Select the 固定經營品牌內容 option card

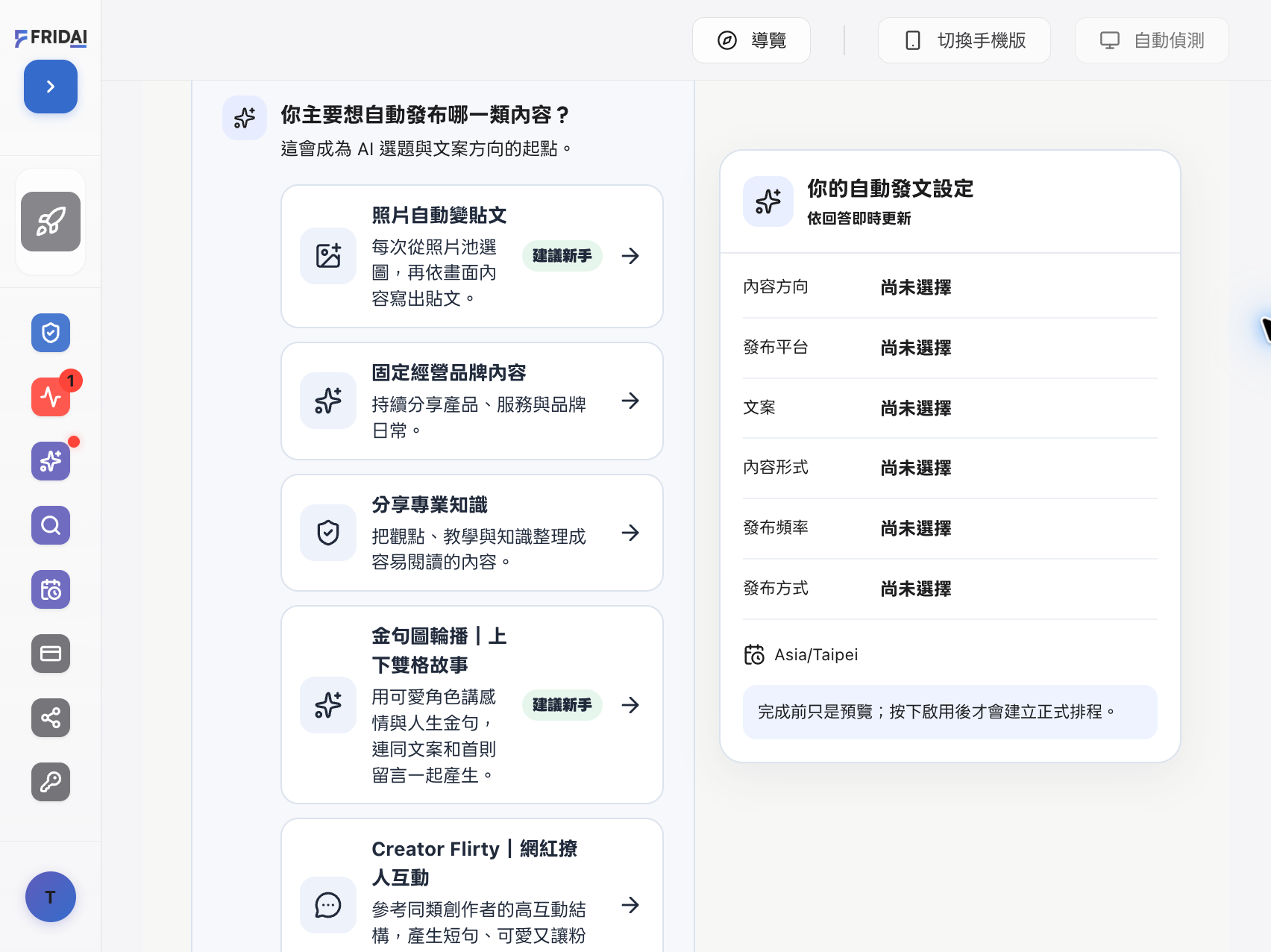click(472, 401)
